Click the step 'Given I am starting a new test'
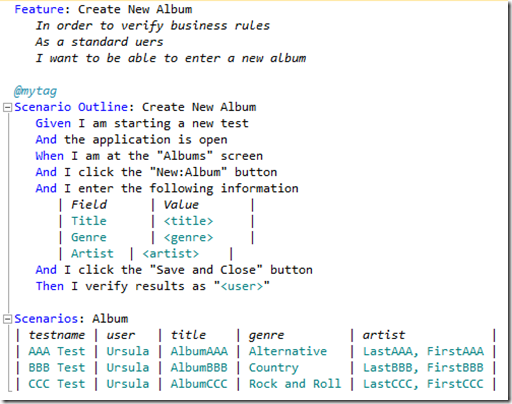This screenshot has height=404, width=512. [142, 123]
